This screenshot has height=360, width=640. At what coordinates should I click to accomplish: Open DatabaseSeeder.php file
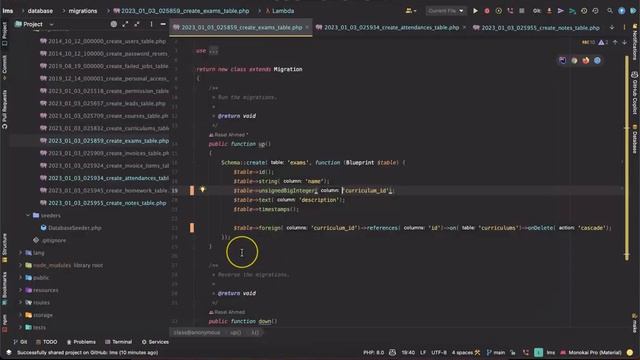click(x=71, y=228)
